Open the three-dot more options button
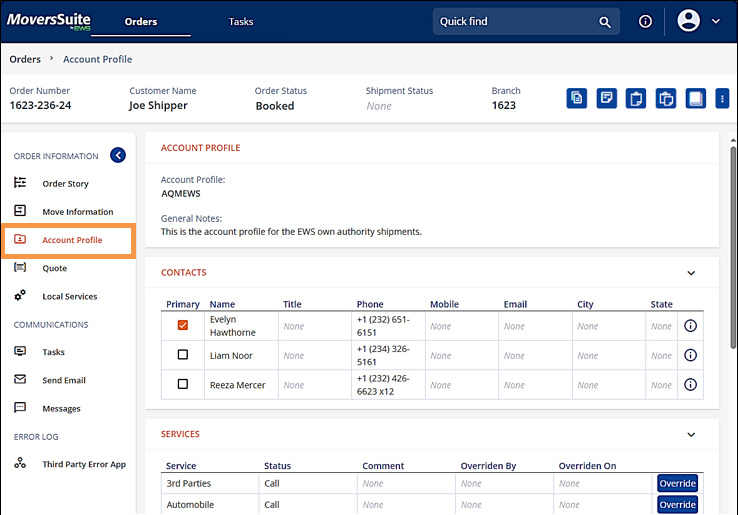The height and width of the screenshot is (515, 738). [x=722, y=98]
